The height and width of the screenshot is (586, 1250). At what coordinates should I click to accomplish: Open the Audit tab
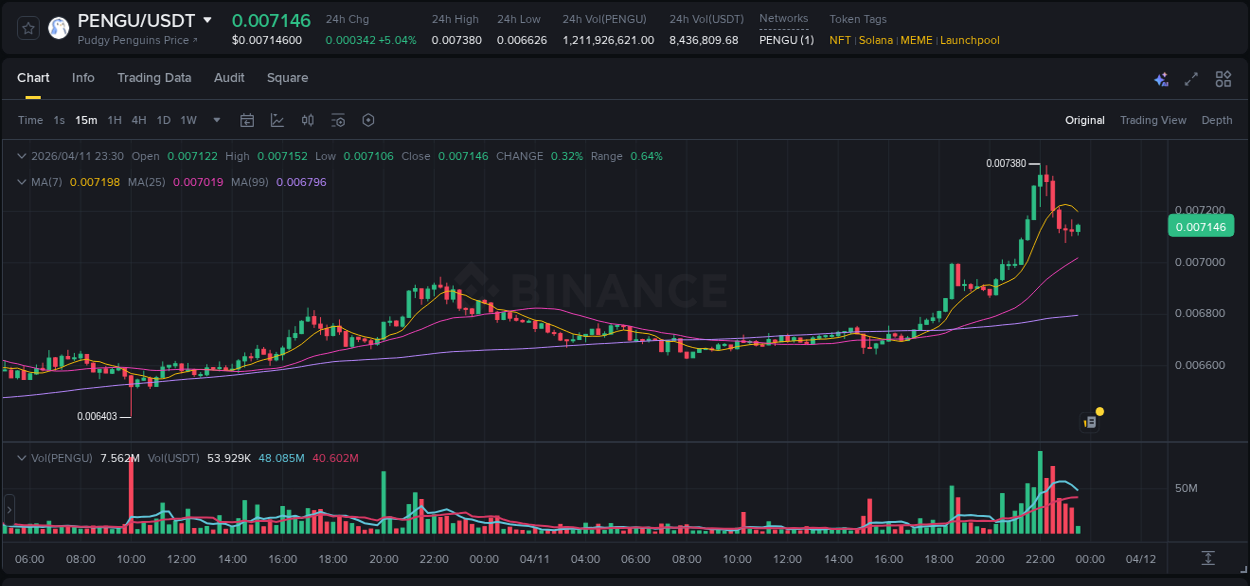coord(229,78)
